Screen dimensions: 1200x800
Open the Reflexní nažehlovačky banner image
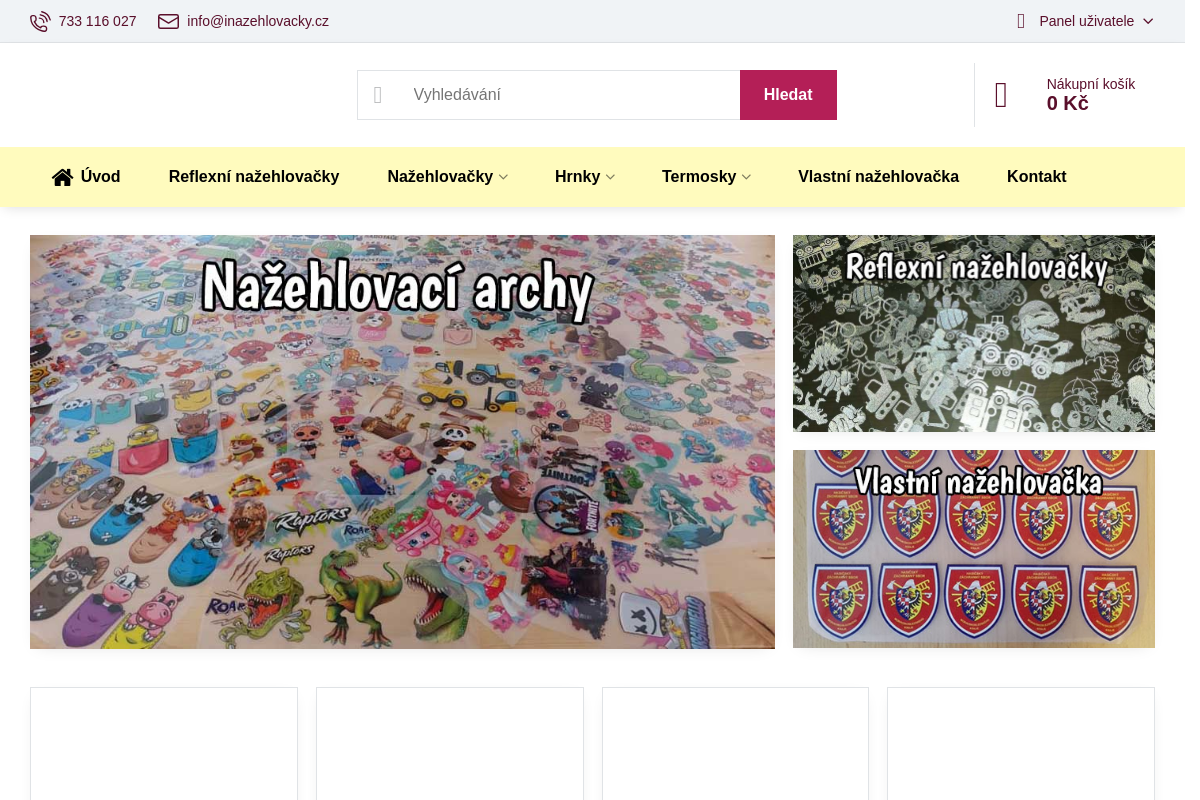tap(974, 333)
